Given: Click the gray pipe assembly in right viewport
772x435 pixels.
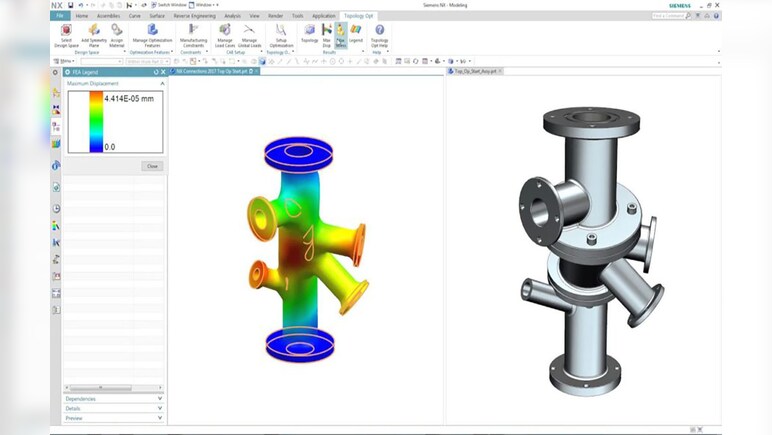Looking at the screenshot, I should (x=591, y=252).
